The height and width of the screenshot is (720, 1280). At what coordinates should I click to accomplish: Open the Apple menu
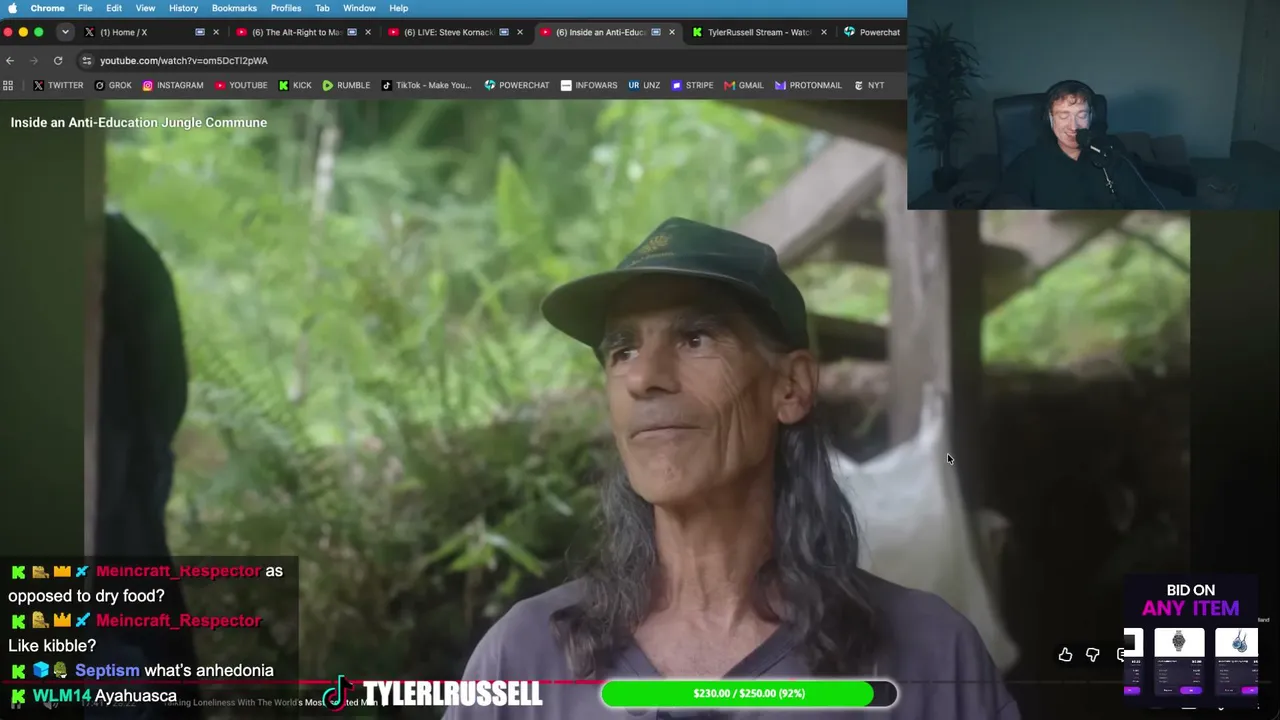(13, 8)
